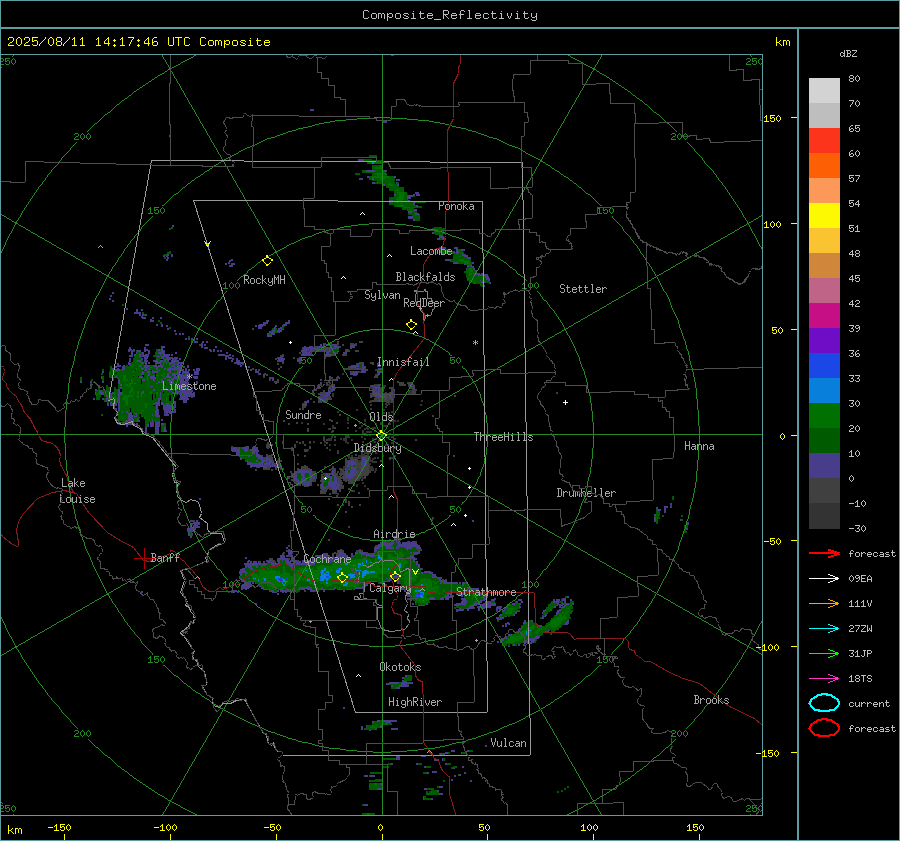Click the Blackfalds city label
Screen dimensions: 900x841
[x=425, y=277]
